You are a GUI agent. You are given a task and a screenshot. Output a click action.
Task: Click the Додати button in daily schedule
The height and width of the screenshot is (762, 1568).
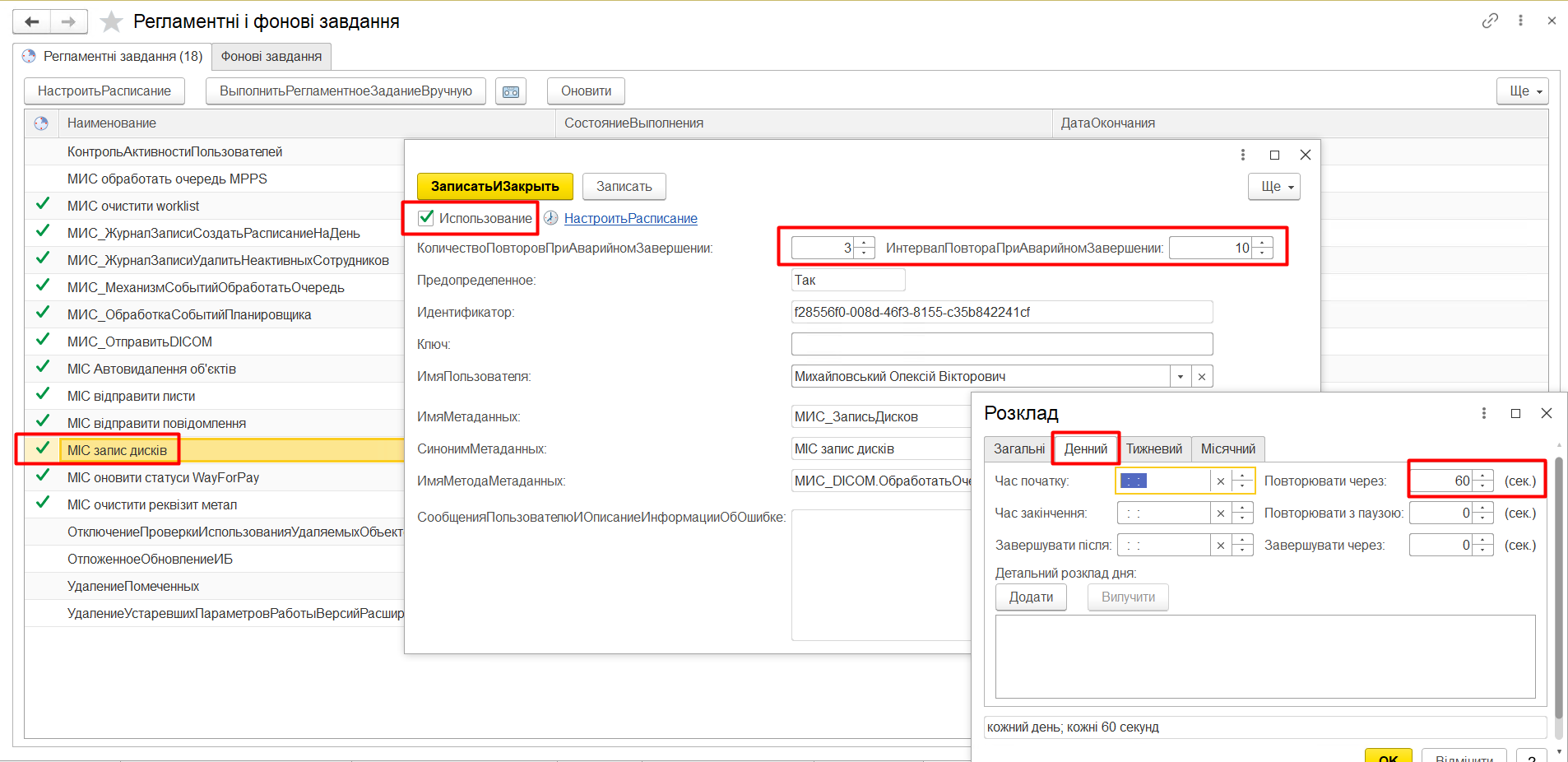(1031, 597)
